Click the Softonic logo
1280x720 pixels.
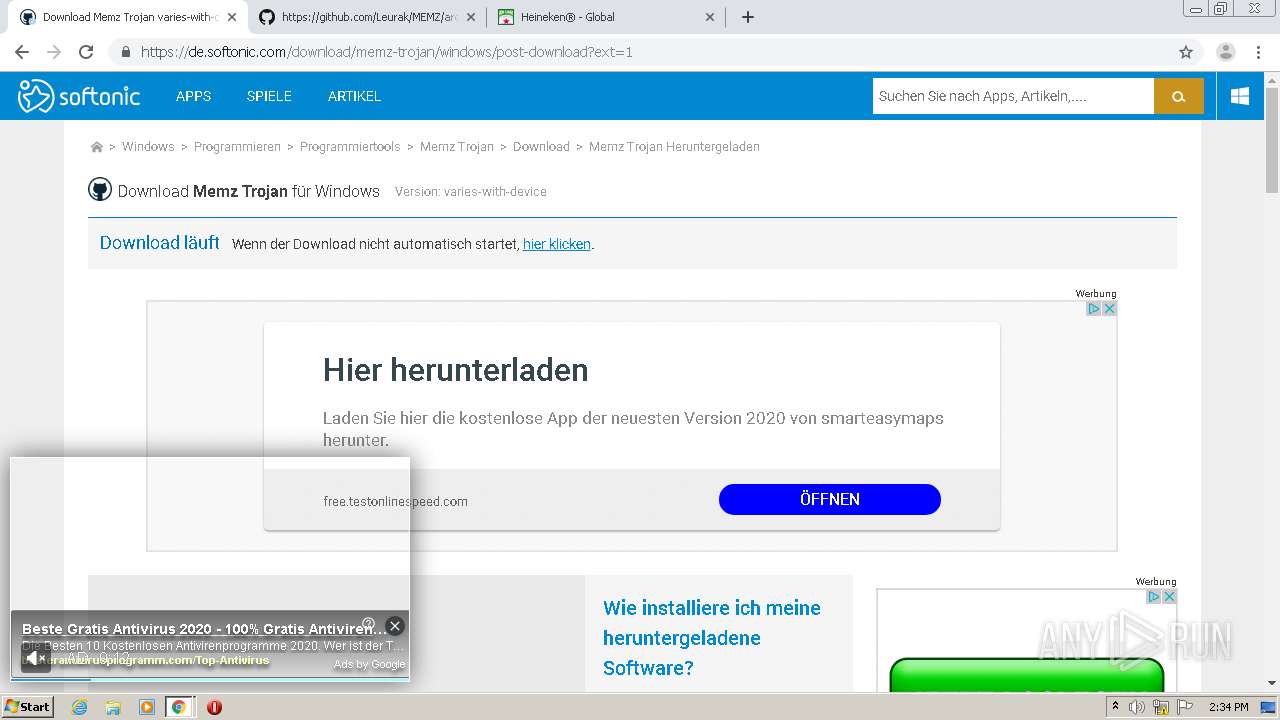[79, 96]
